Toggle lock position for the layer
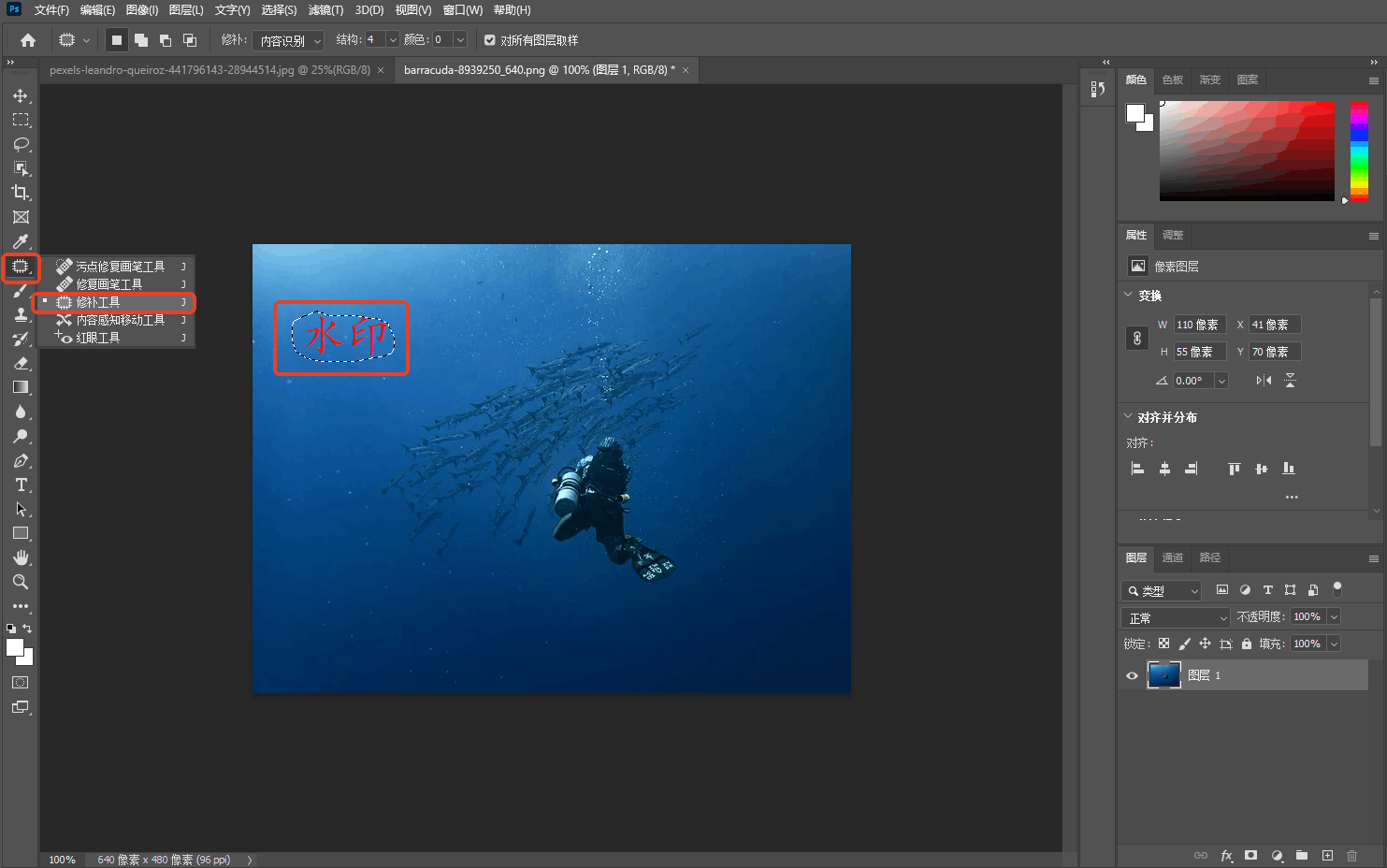 1205,644
